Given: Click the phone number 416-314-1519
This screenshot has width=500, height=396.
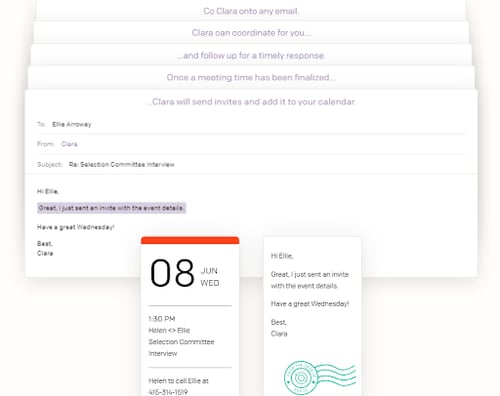Looking at the screenshot, I should 168,392.
